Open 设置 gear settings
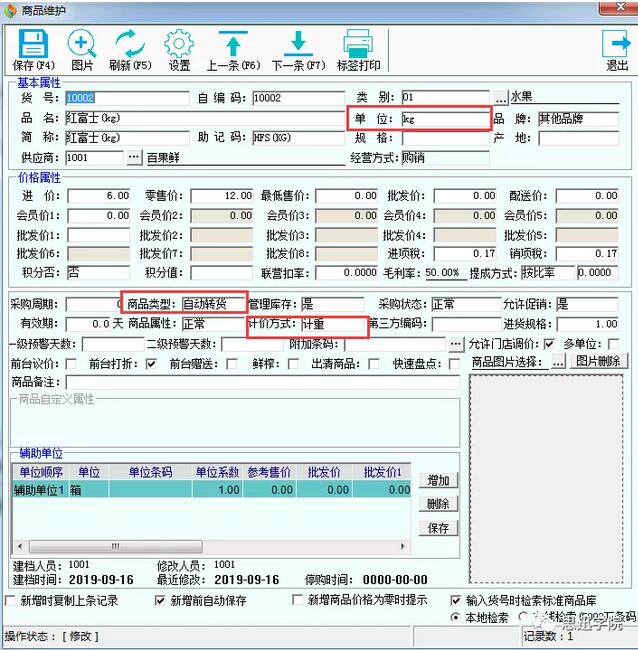Viewport: 638px width, 650px height. (x=178, y=45)
